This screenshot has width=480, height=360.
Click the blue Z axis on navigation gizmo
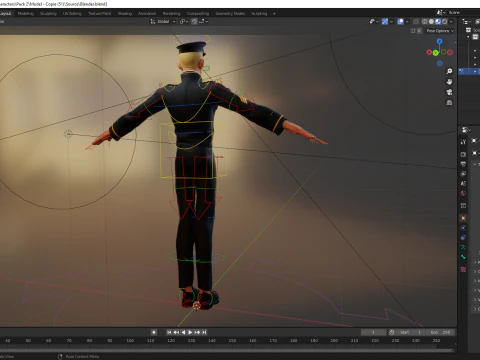click(439, 41)
